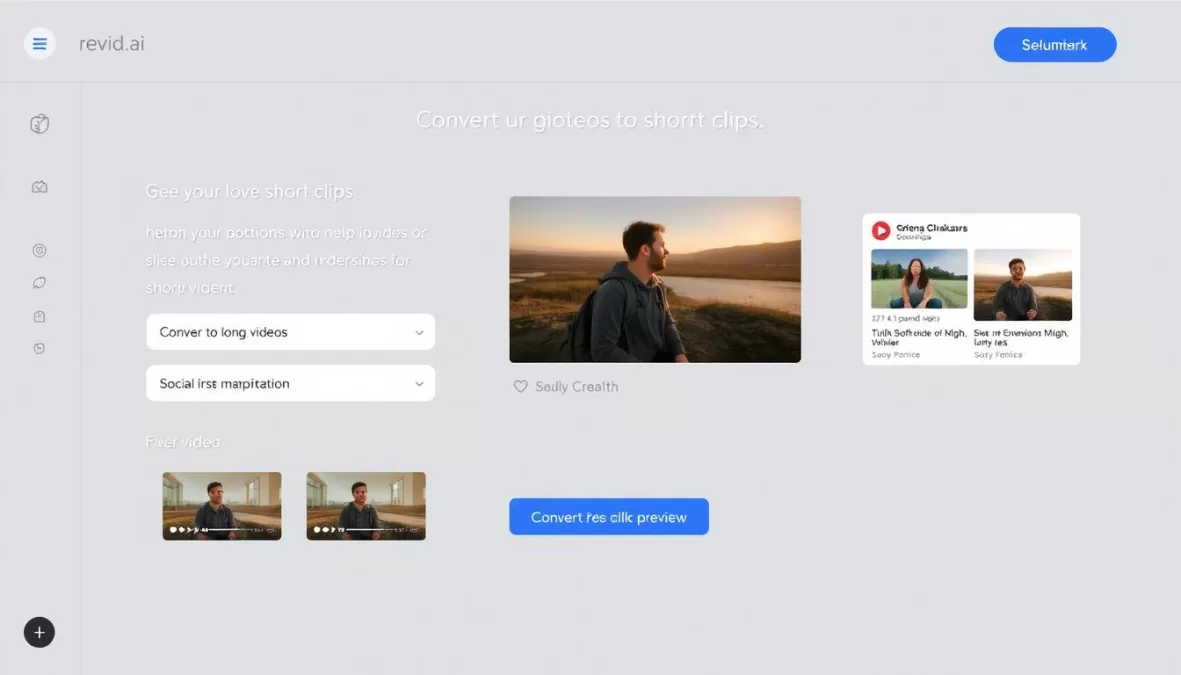1181x675 pixels.
Task: Expand the 'Social irse marpitation' dropdown
Action: (290, 383)
